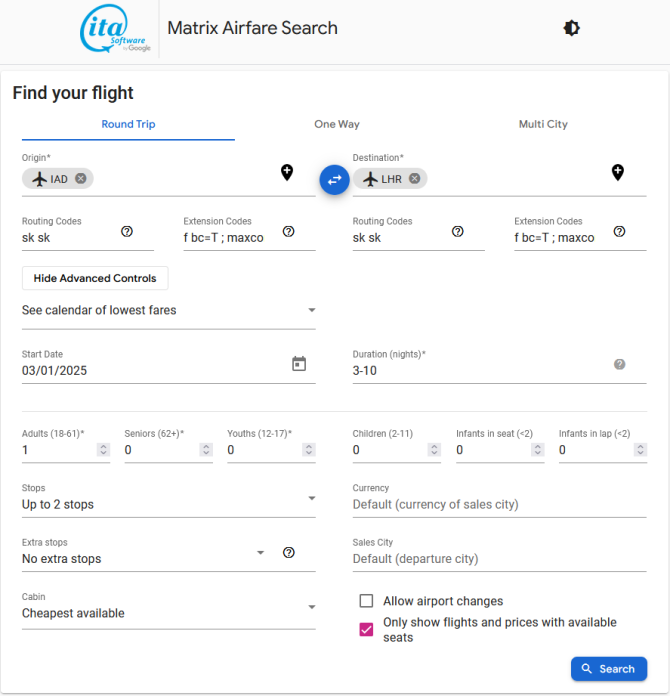This screenshot has height=696, width=670.
Task: Toggle the dark mode brightness icon
Action: pos(571,28)
